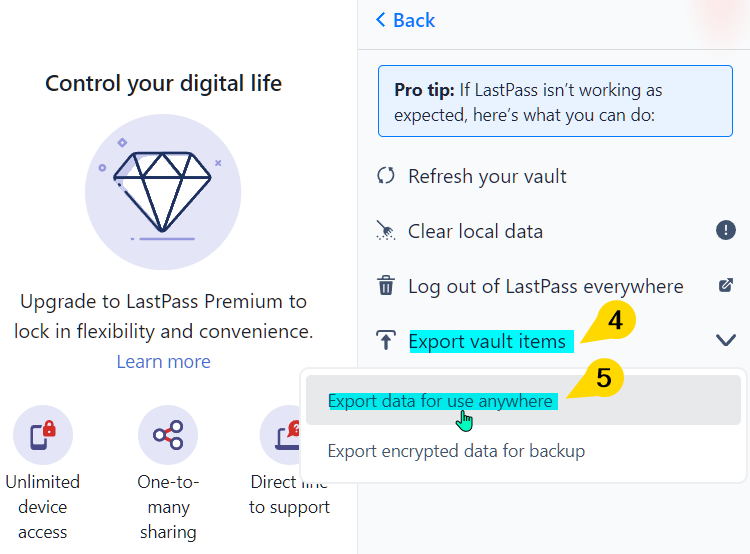
Task: Click the Direct line to support icon
Action: coord(282,435)
